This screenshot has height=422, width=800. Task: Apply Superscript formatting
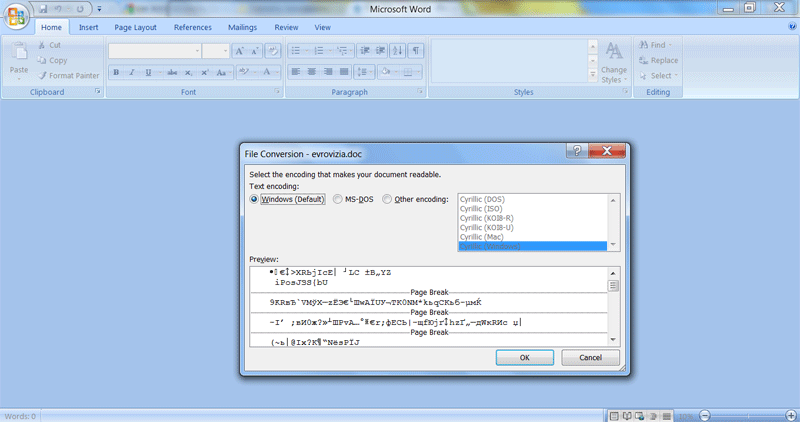(x=205, y=72)
